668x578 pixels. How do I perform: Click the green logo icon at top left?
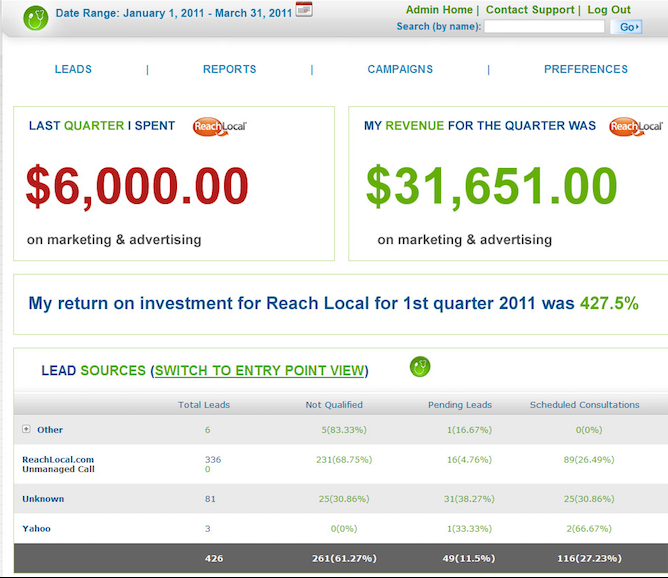pos(36,17)
